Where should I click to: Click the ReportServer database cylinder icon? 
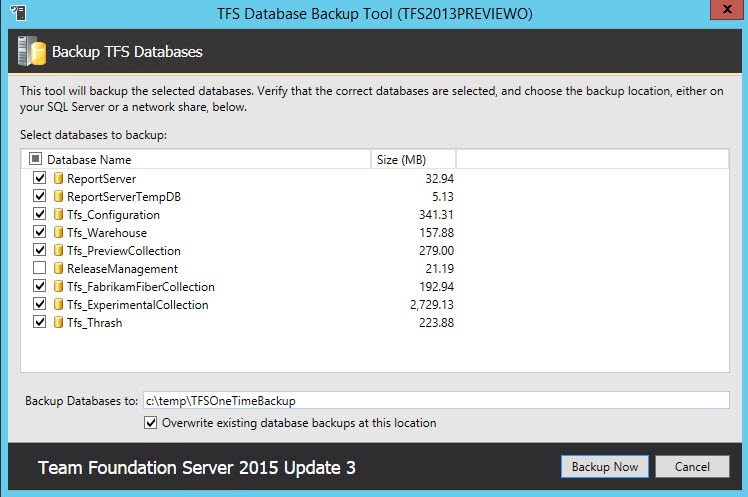pos(58,178)
